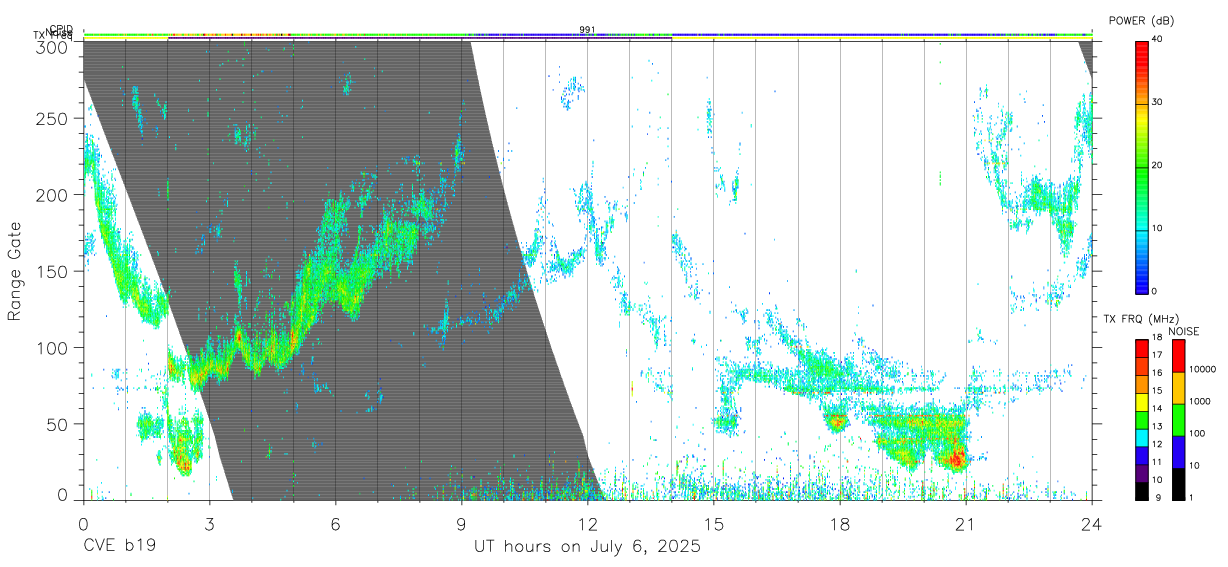This screenshot has width=1228, height=567.
Task: Click the 21 hour tick label
Action: pos(965,523)
